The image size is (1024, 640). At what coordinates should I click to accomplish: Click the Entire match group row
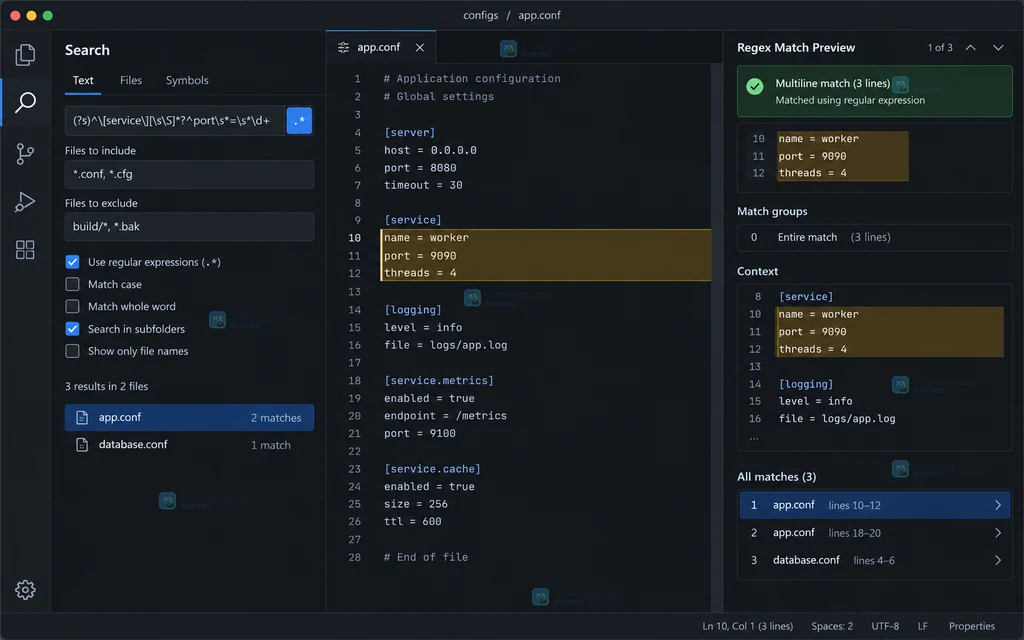click(874, 237)
